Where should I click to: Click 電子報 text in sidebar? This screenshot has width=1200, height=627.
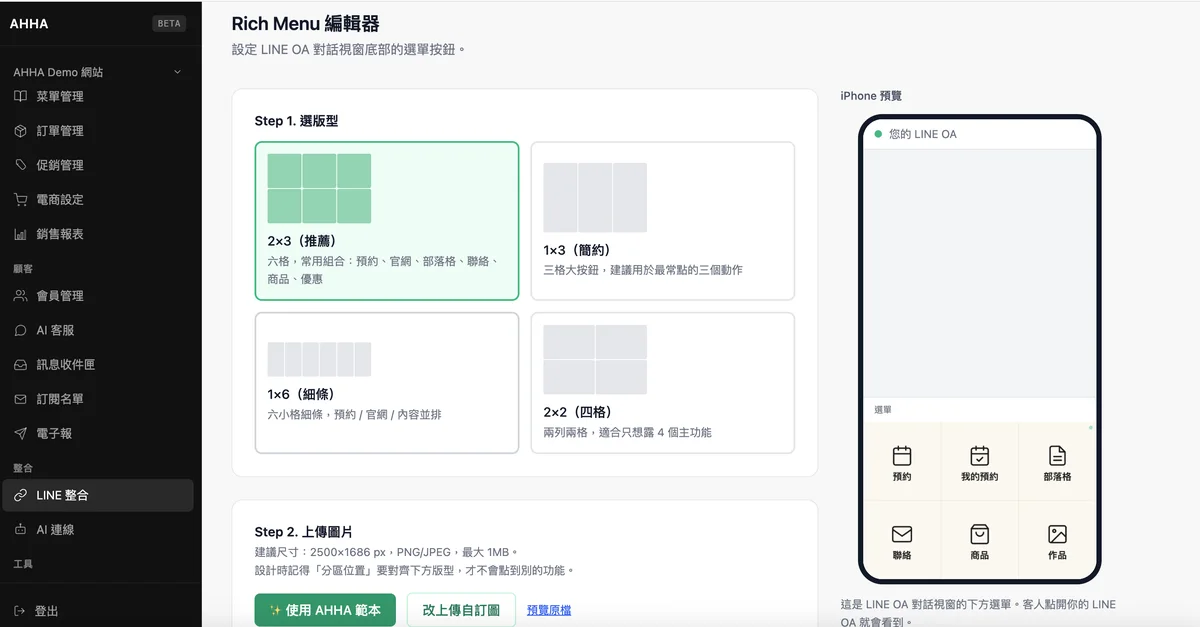pos(54,433)
